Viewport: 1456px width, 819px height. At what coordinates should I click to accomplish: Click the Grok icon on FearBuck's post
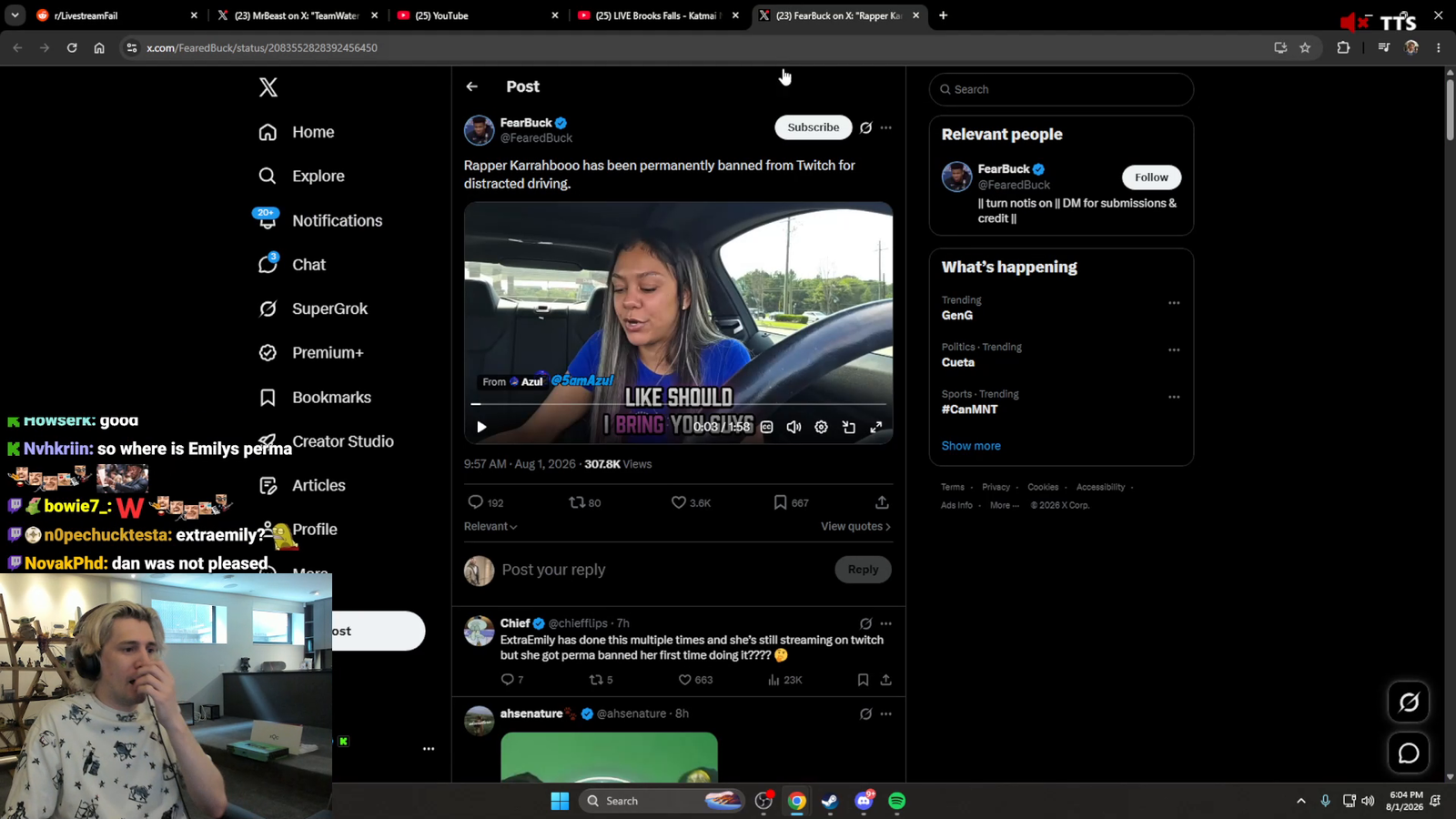pyautogui.click(x=865, y=127)
